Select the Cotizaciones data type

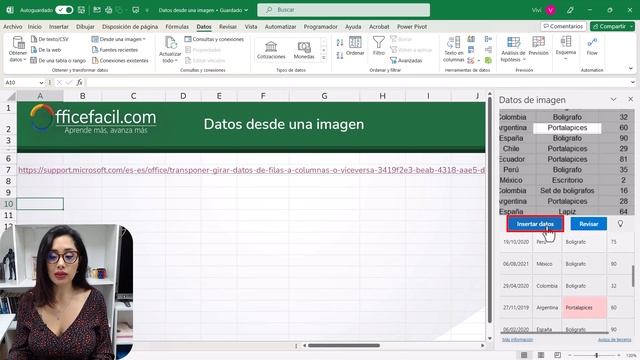[271, 50]
